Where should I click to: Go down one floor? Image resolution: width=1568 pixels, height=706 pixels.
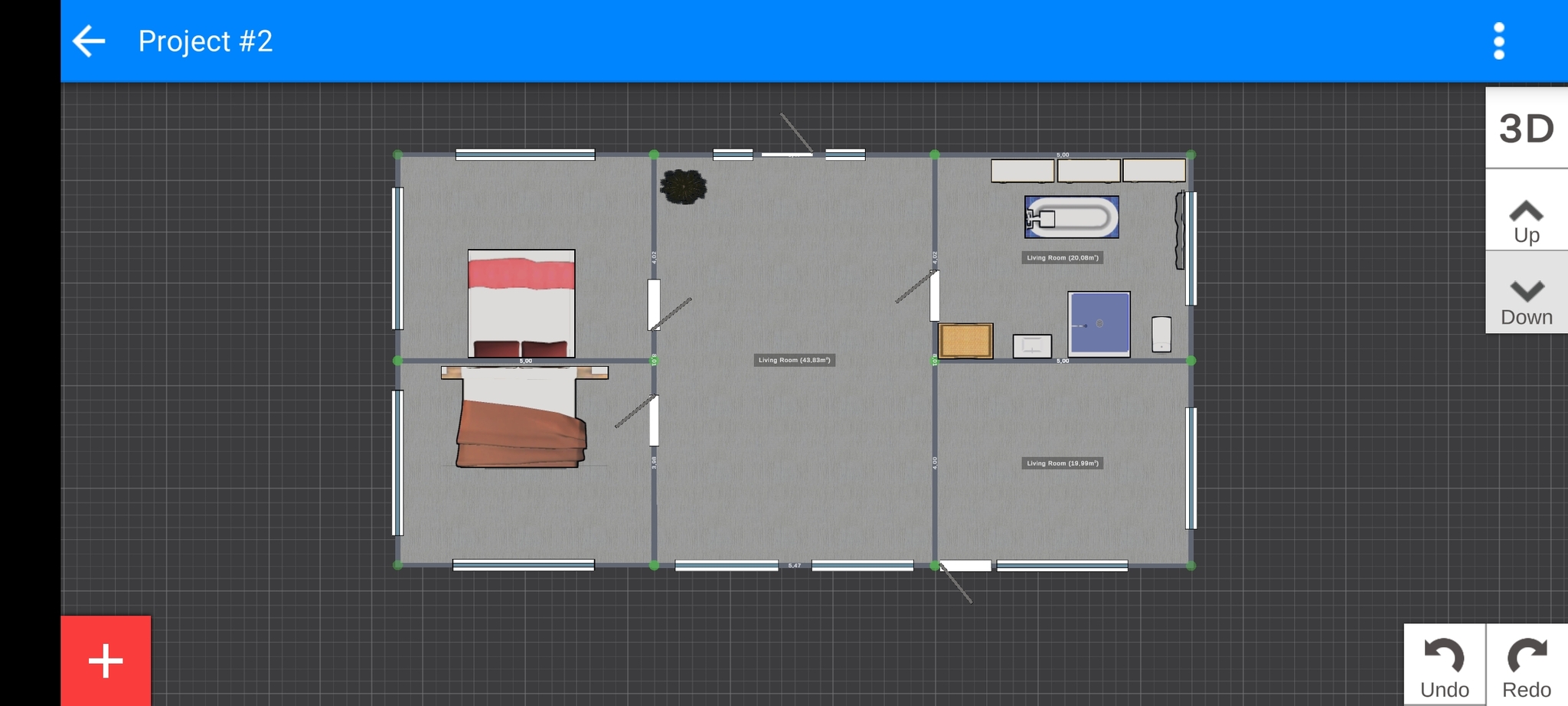1526,301
